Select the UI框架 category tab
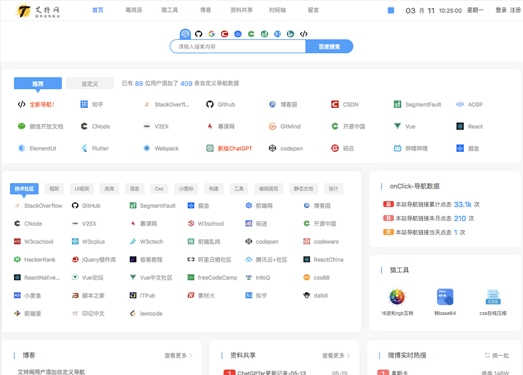The width and height of the screenshot is (523, 375). pyautogui.click(x=82, y=189)
